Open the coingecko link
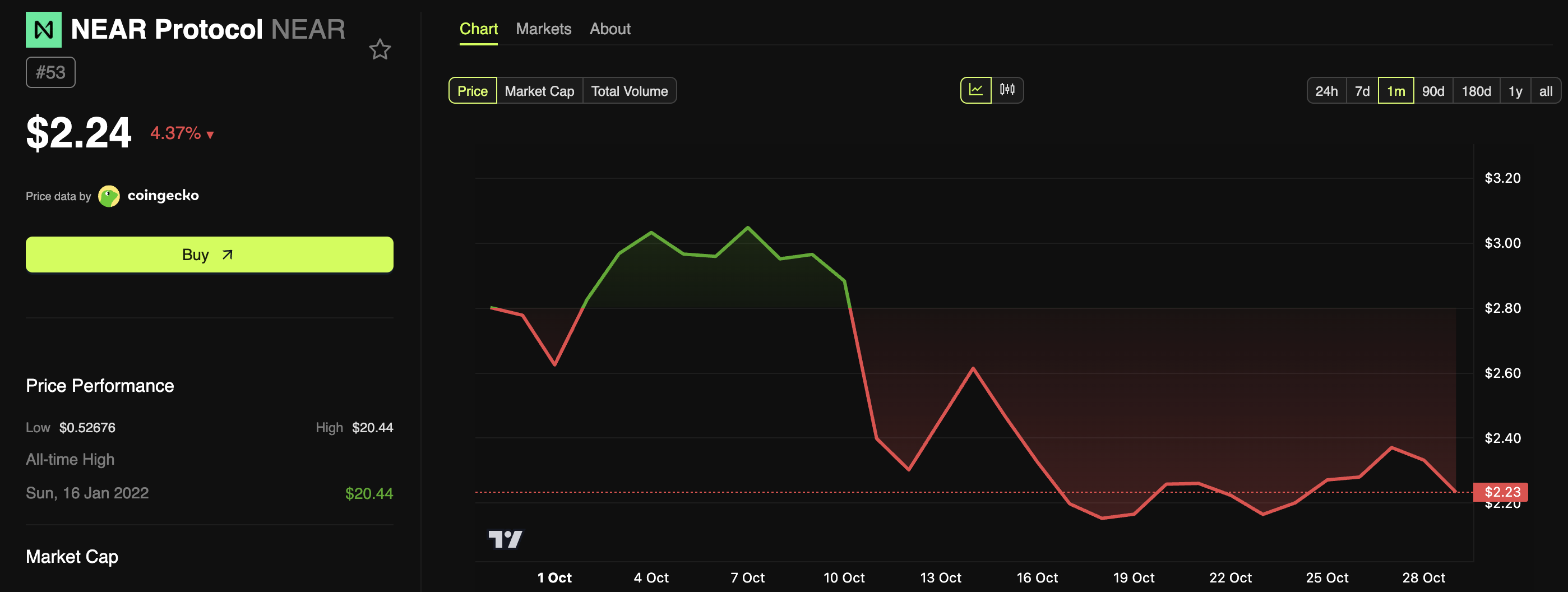Image resolution: width=1568 pixels, height=592 pixels. (163, 195)
